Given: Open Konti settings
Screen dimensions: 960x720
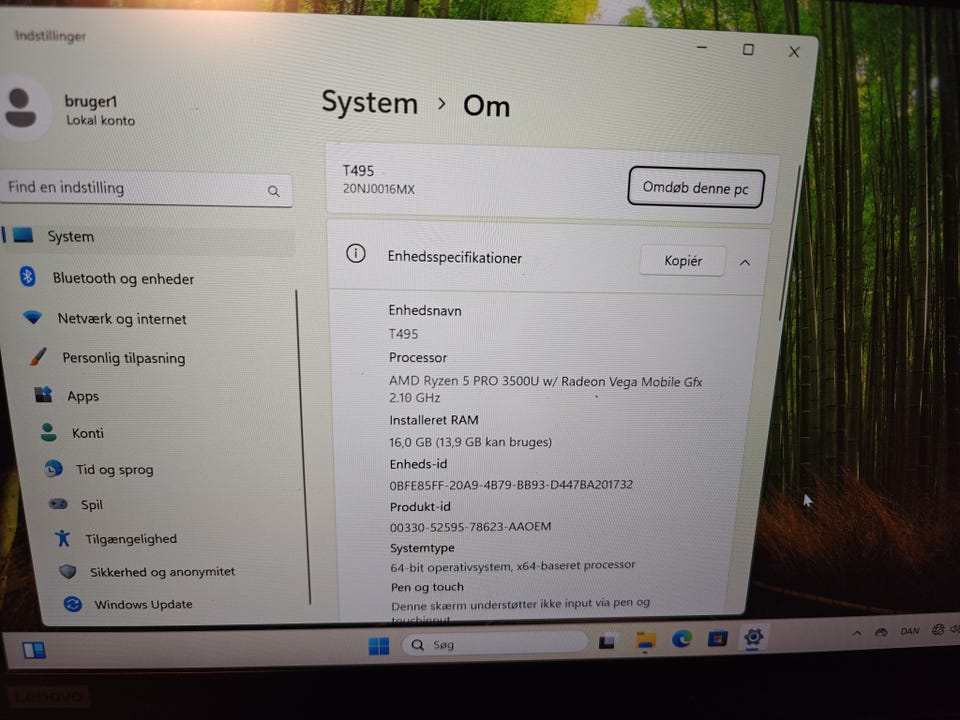Looking at the screenshot, I should coord(88,433).
